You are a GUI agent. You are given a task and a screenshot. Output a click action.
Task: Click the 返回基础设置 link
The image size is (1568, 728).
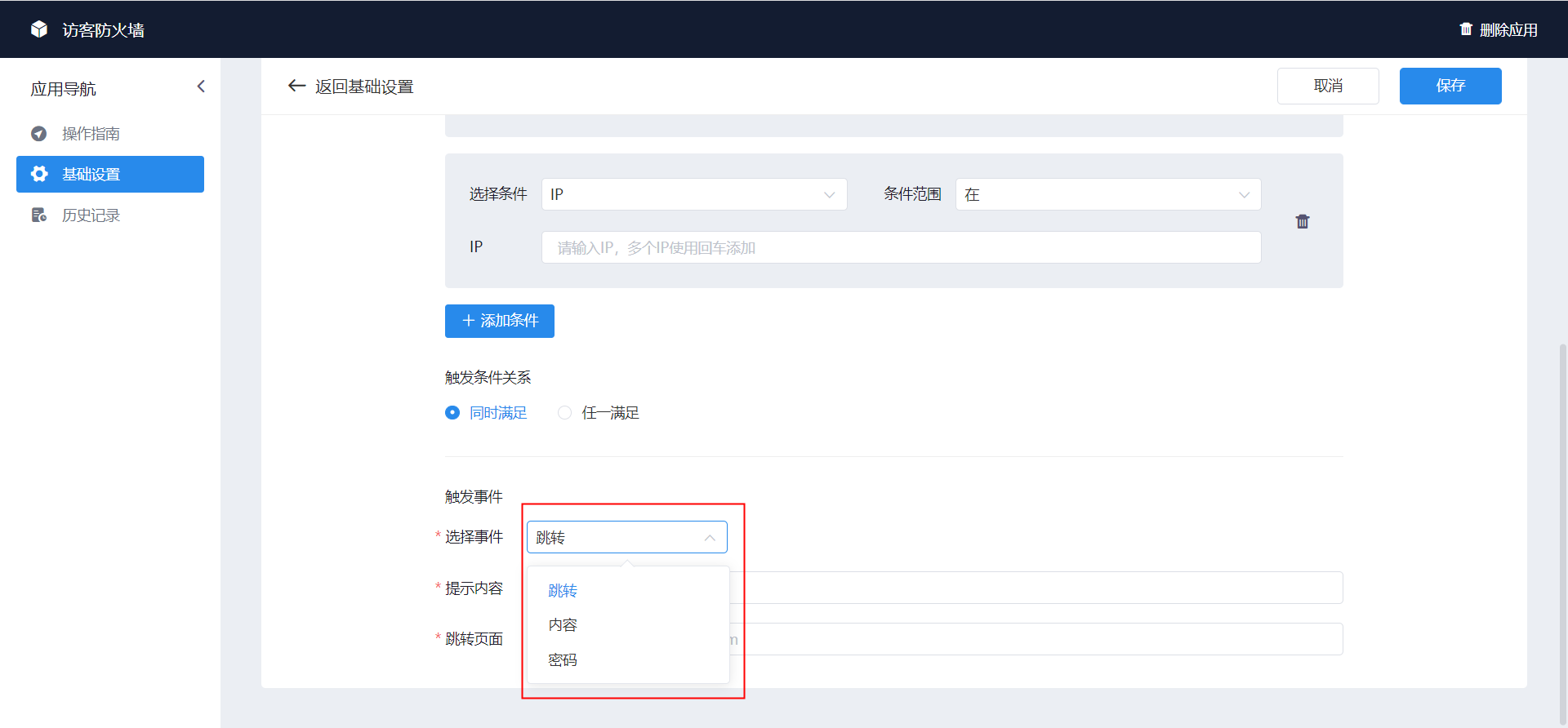(364, 87)
